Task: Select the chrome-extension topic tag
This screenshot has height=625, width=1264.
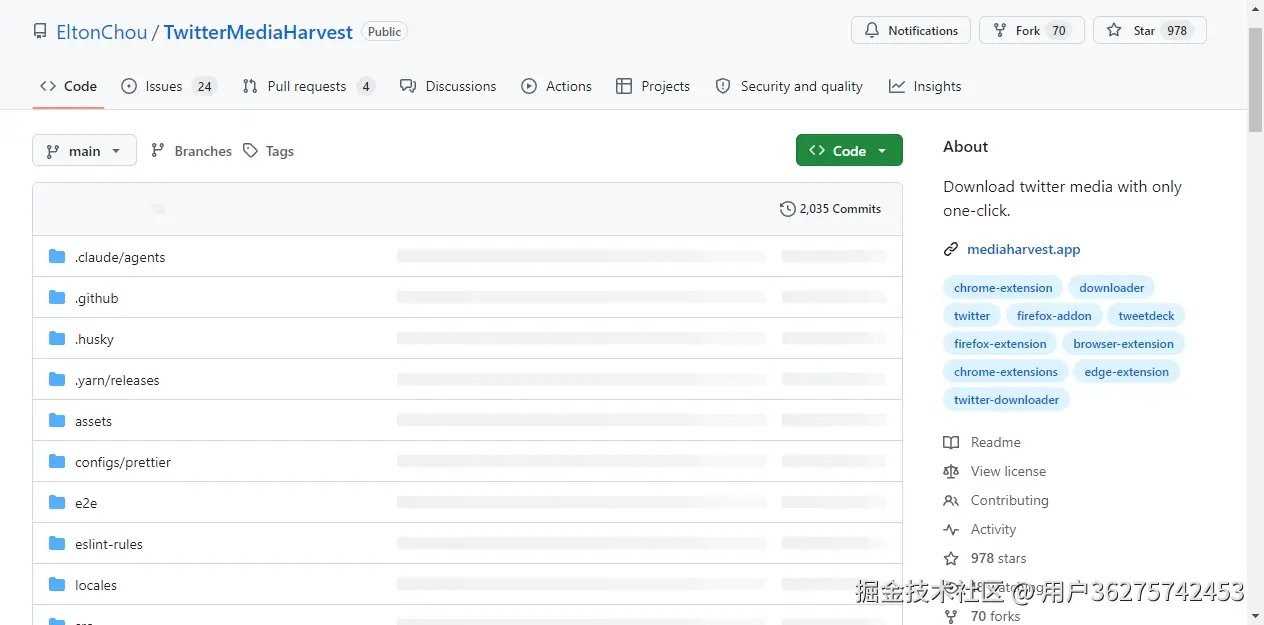Action: coord(1003,288)
